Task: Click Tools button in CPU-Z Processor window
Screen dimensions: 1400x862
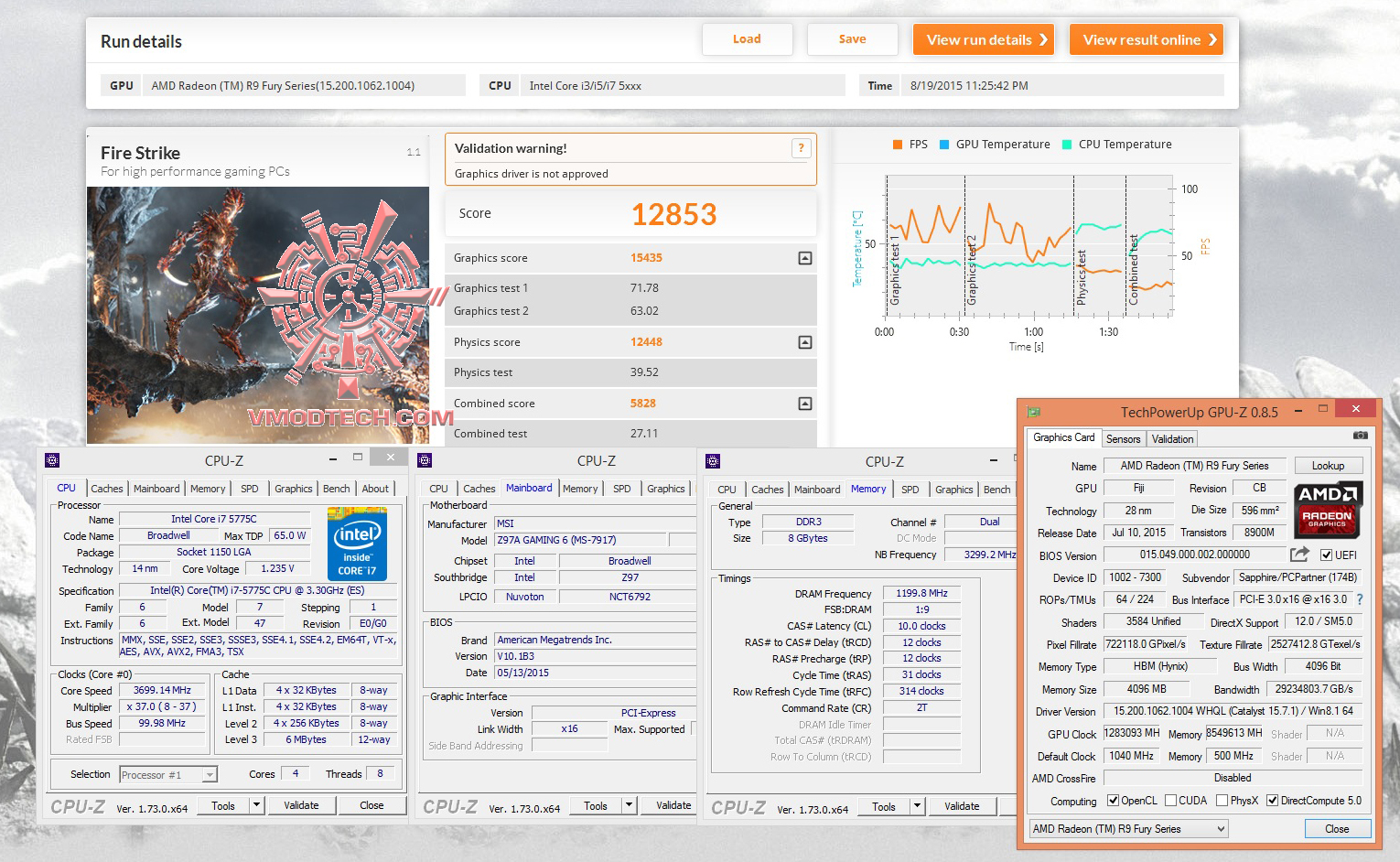Action: (x=223, y=805)
